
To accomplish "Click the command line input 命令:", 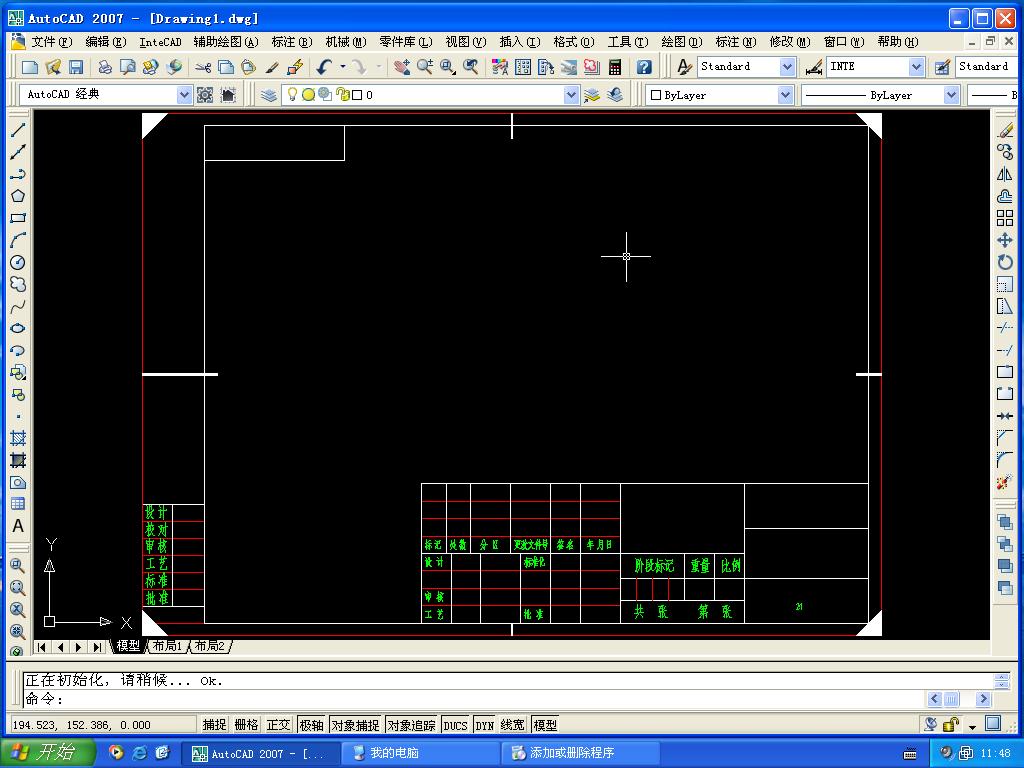I will point(473,699).
